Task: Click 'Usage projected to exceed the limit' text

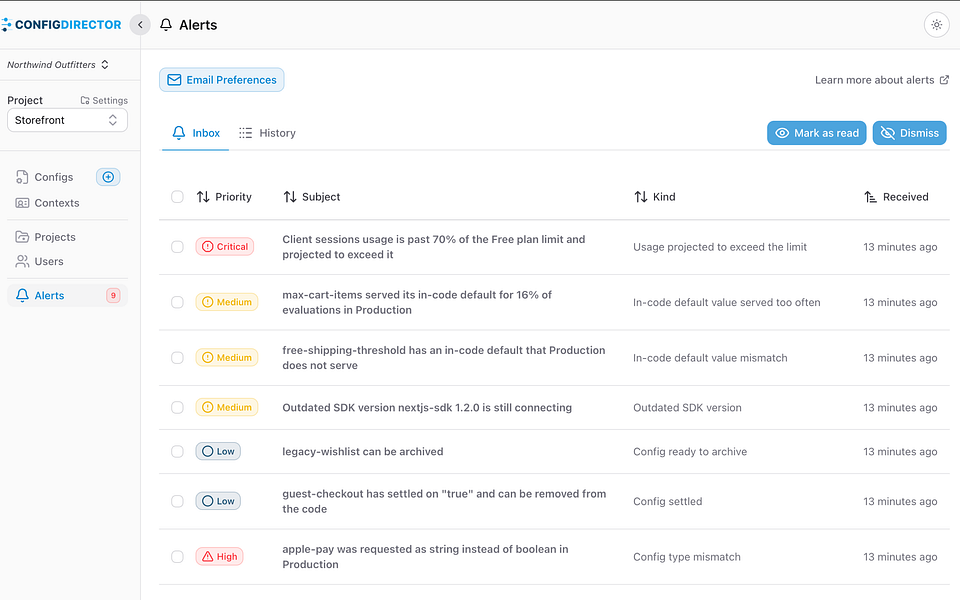Action: [x=719, y=247]
